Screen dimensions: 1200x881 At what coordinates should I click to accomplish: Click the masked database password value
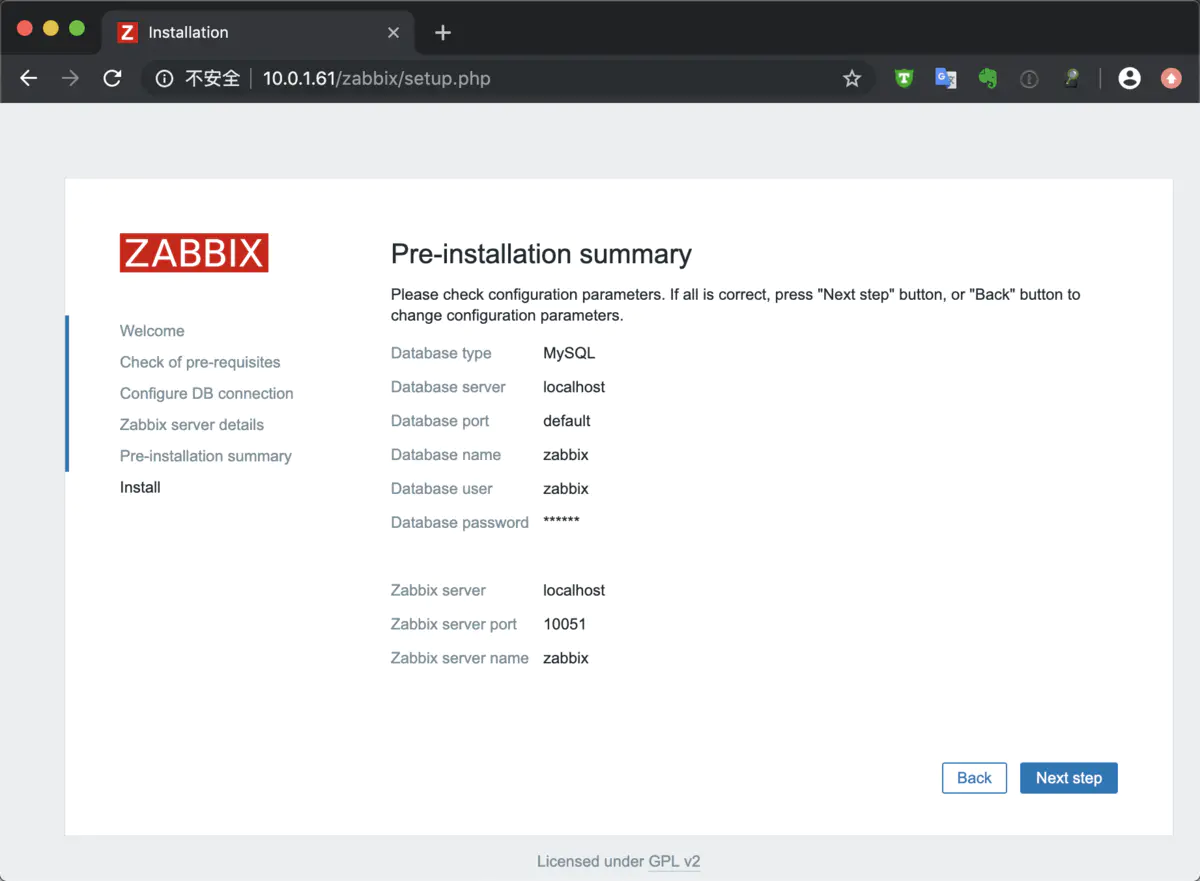pos(561,522)
